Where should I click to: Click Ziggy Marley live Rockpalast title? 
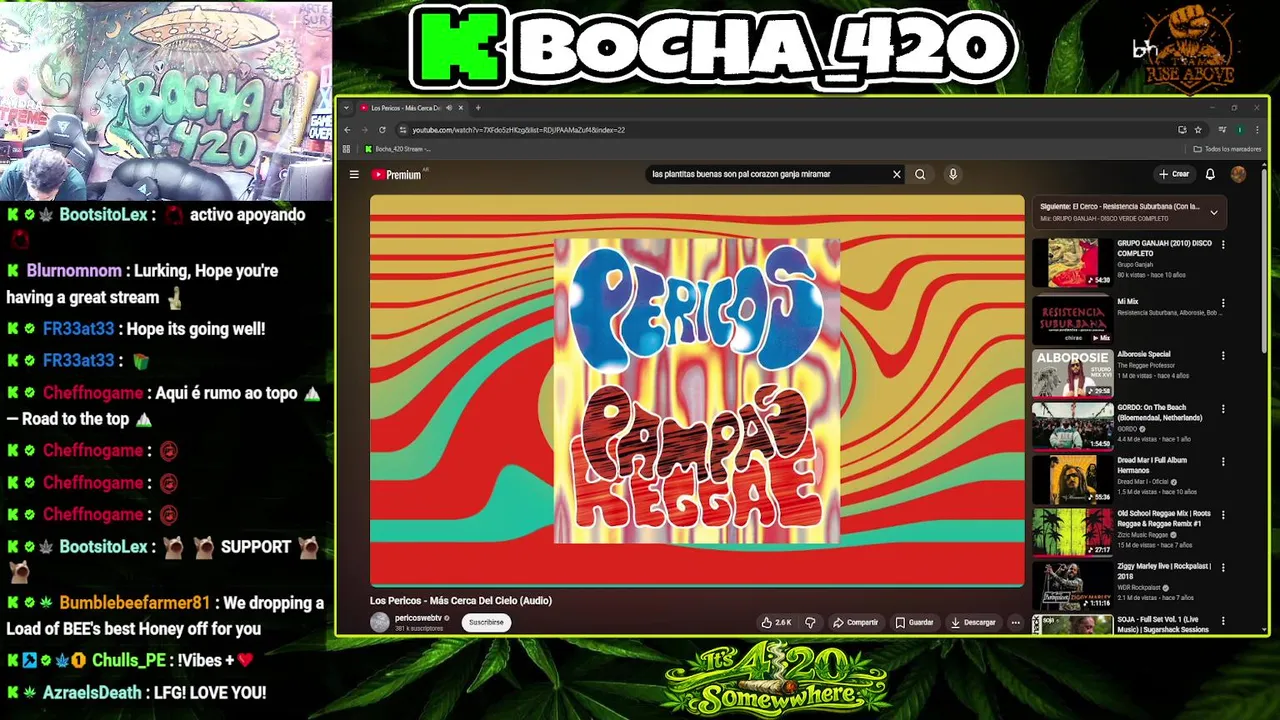(x=1164, y=571)
